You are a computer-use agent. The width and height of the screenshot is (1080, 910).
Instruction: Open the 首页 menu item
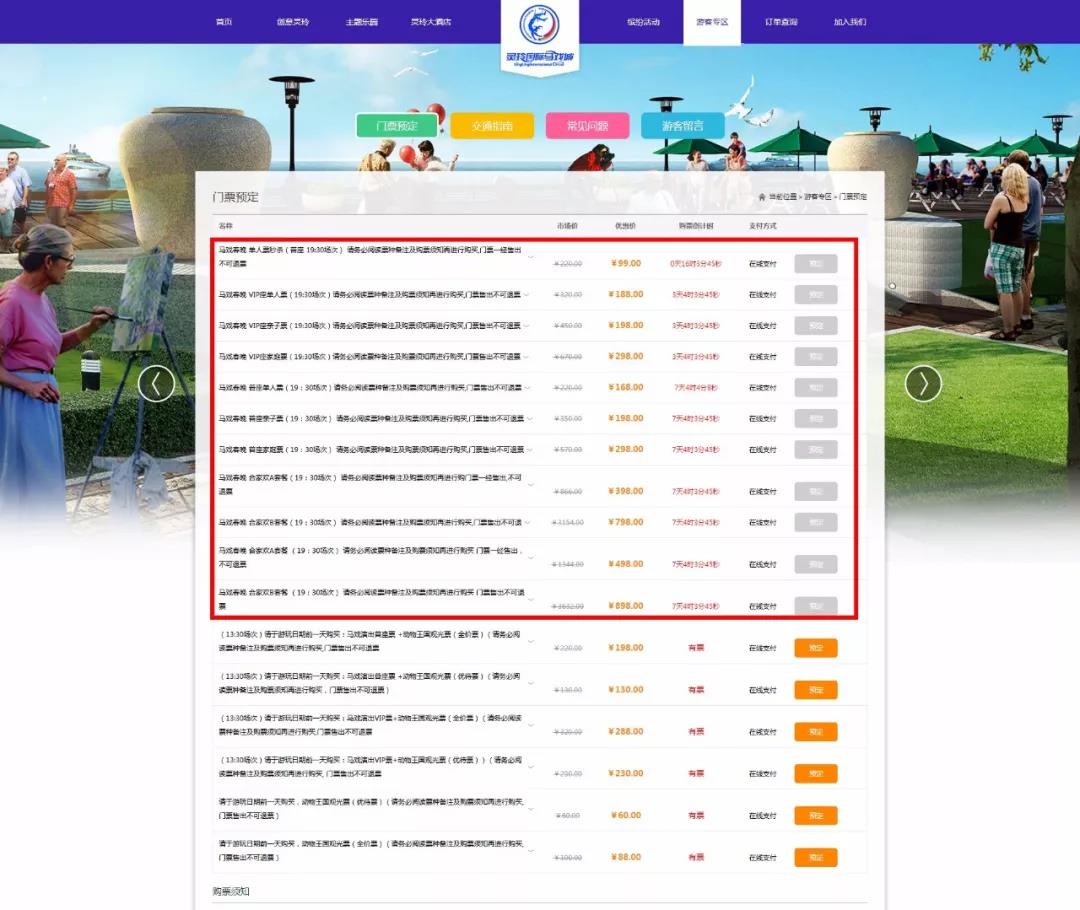coord(224,22)
